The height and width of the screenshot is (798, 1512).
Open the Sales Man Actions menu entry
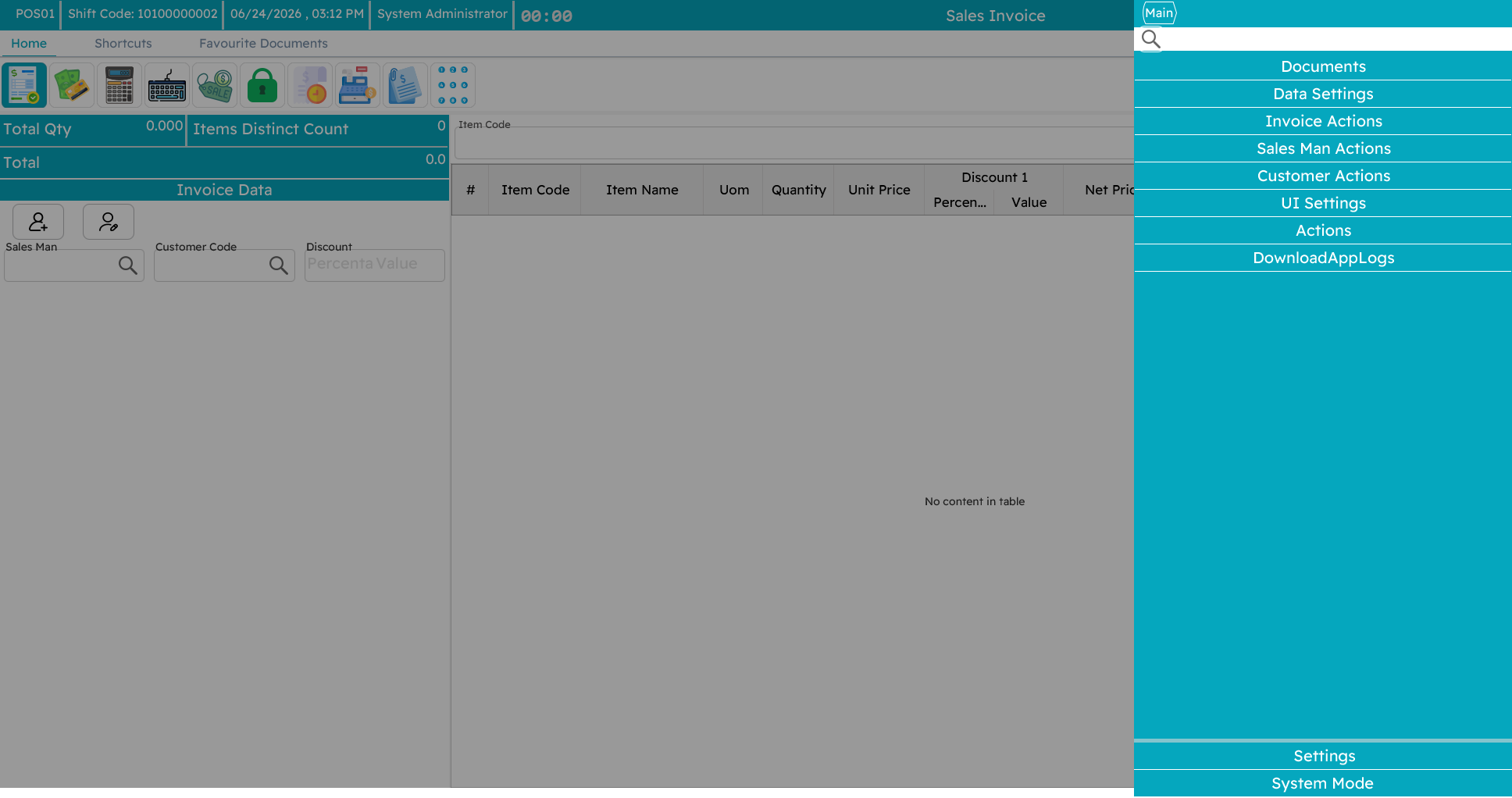coord(1323,148)
